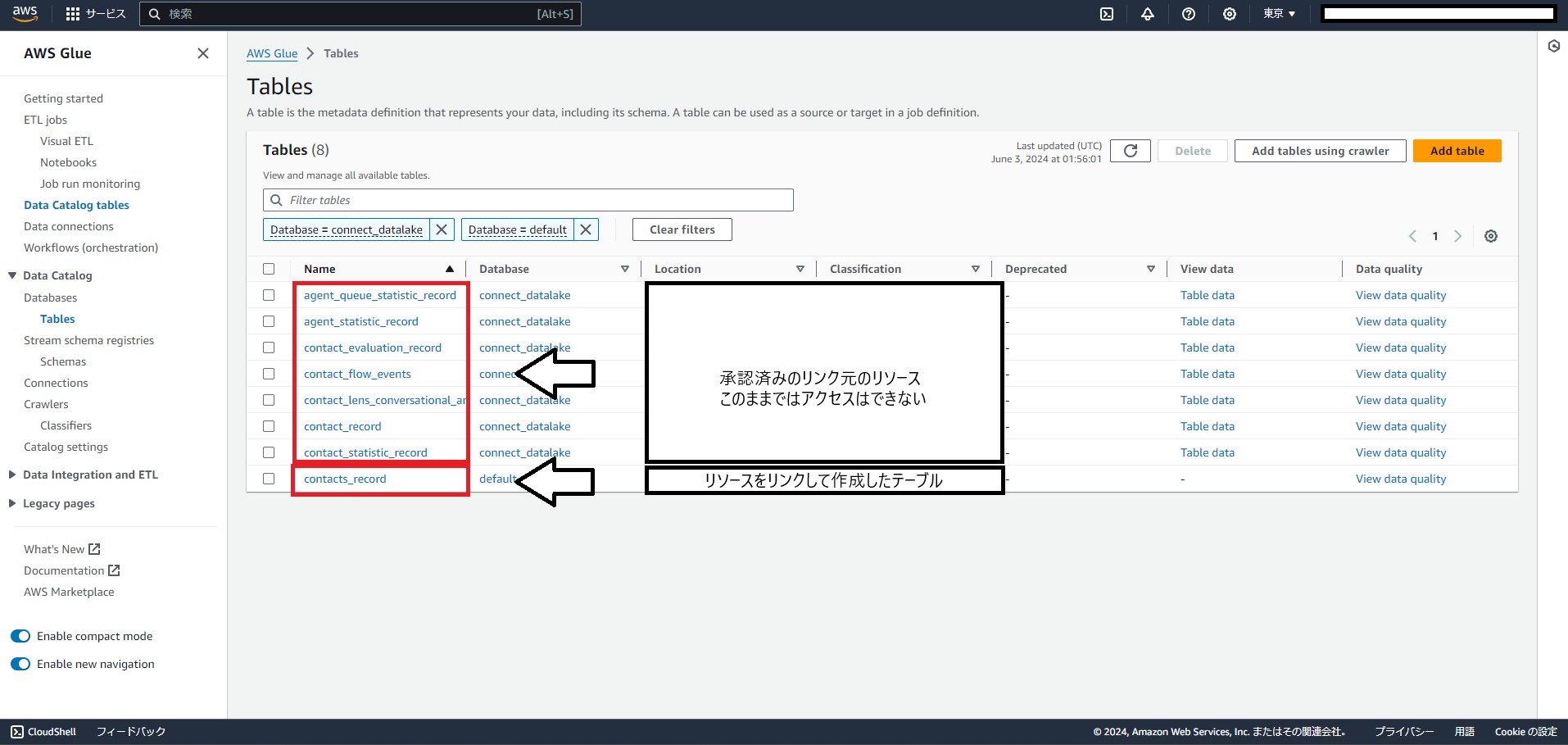Open What's New external link
The height and width of the screenshot is (745, 1568).
tap(62, 549)
